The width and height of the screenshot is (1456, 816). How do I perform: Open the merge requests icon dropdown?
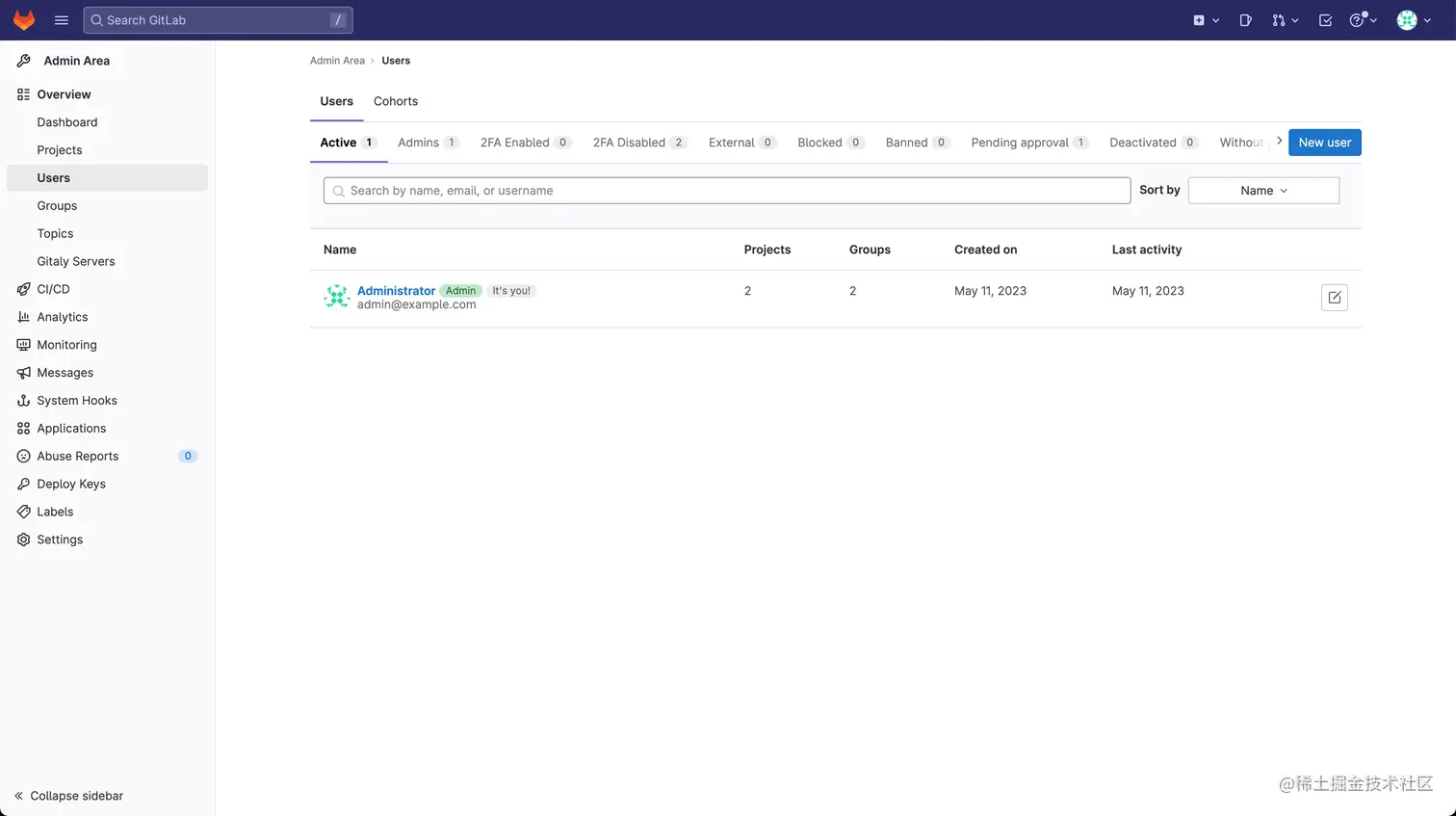1285,20
